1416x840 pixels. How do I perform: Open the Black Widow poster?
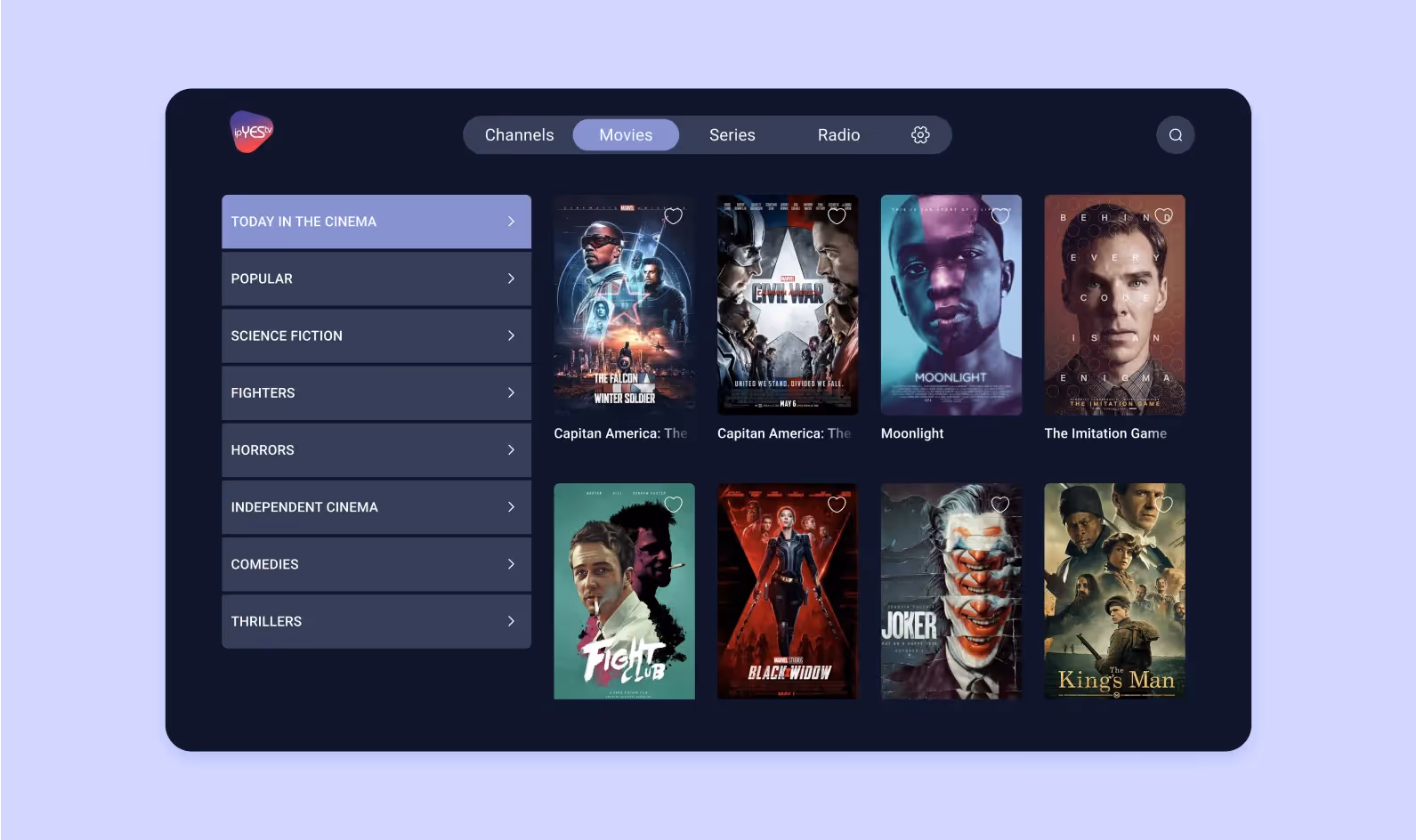point(788,591)
